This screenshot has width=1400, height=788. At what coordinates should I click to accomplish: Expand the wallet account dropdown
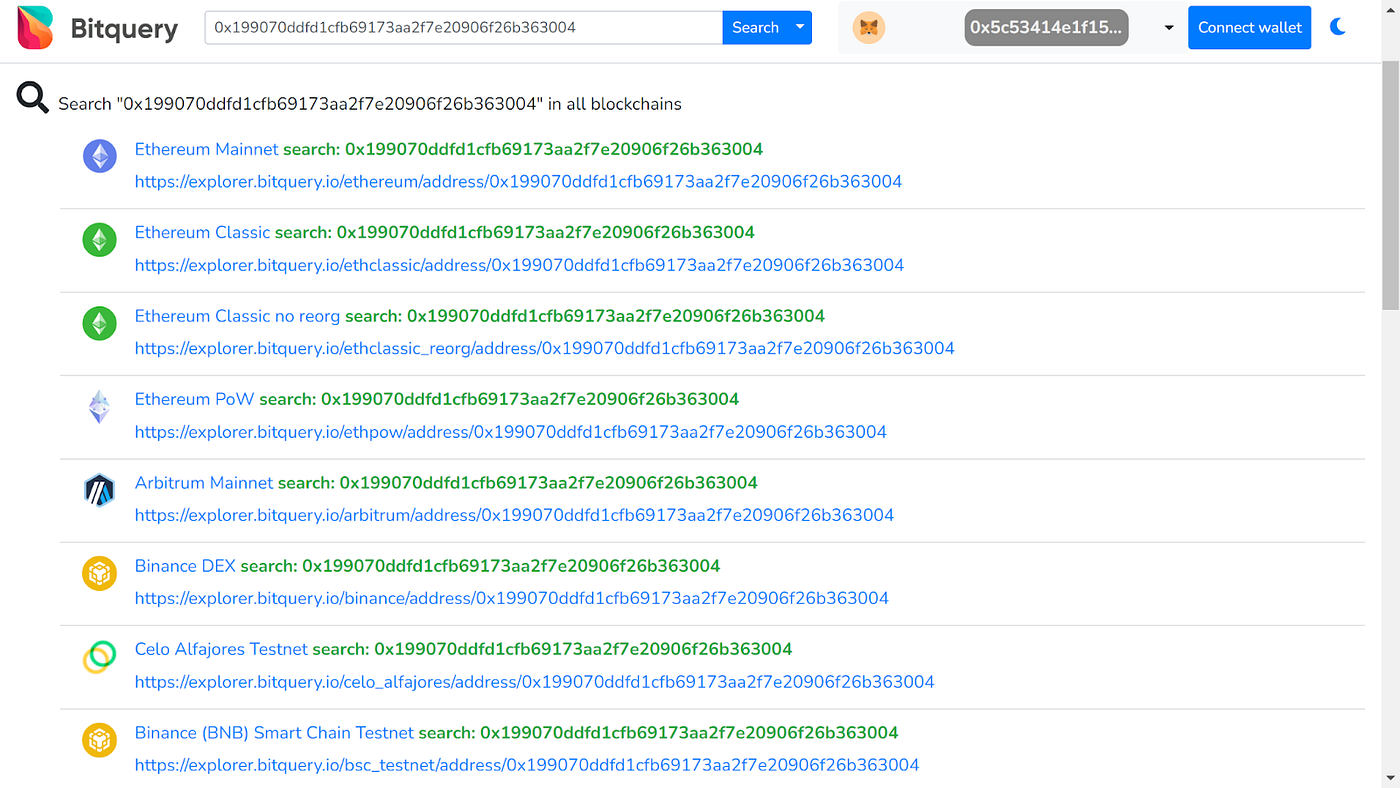(1168, 27)
